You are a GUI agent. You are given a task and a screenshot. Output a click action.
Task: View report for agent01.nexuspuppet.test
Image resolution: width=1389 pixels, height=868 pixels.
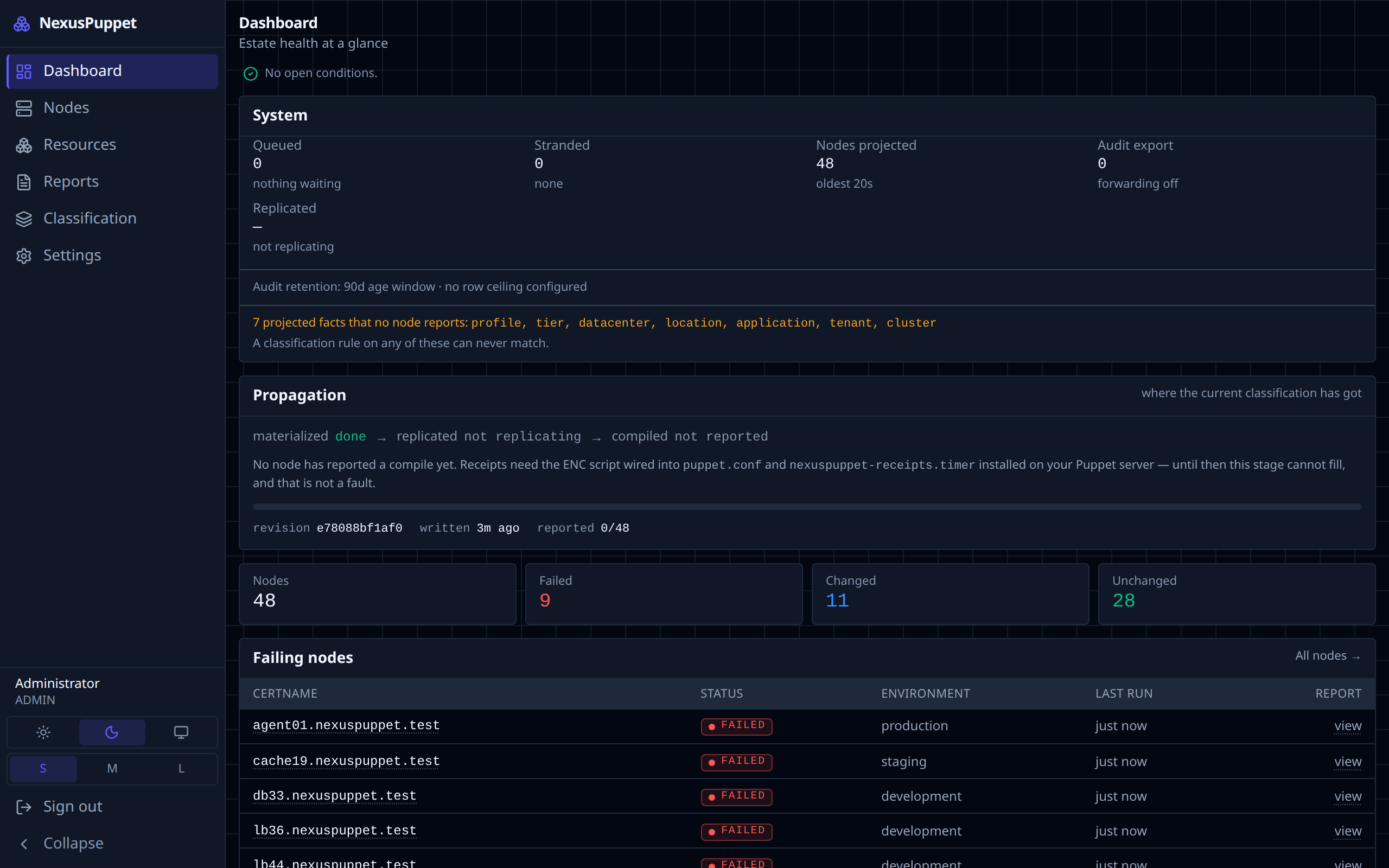tap(1348, 726)
